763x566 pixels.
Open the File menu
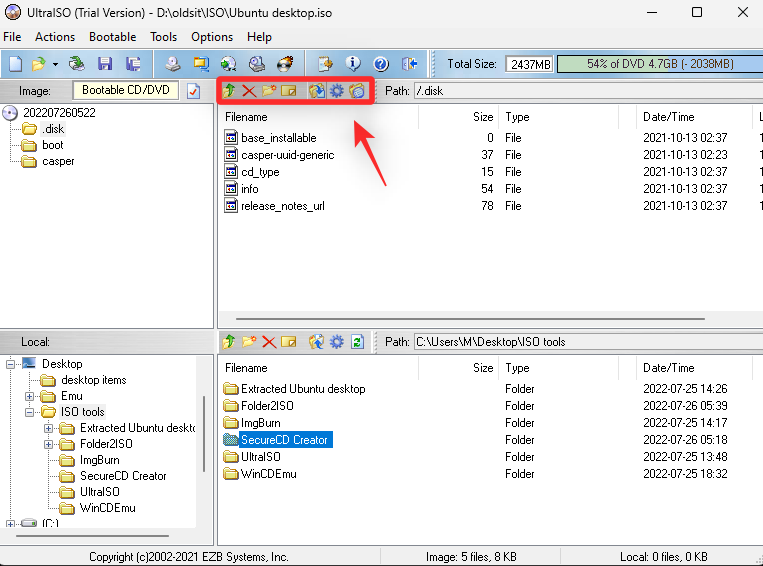pos(12,37)
